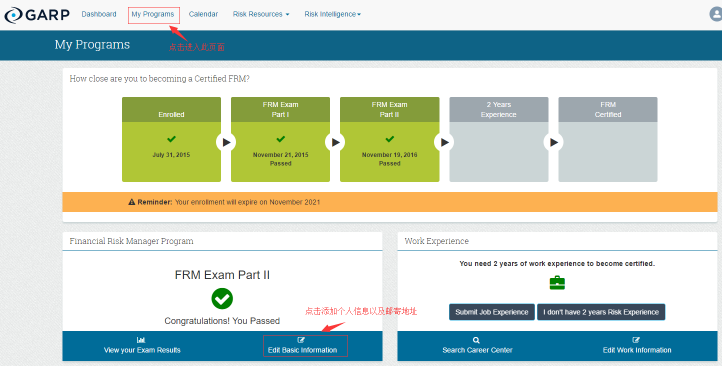
Task: Click the large green Passed checkmark circle
Action: click(x=222, y=298)
